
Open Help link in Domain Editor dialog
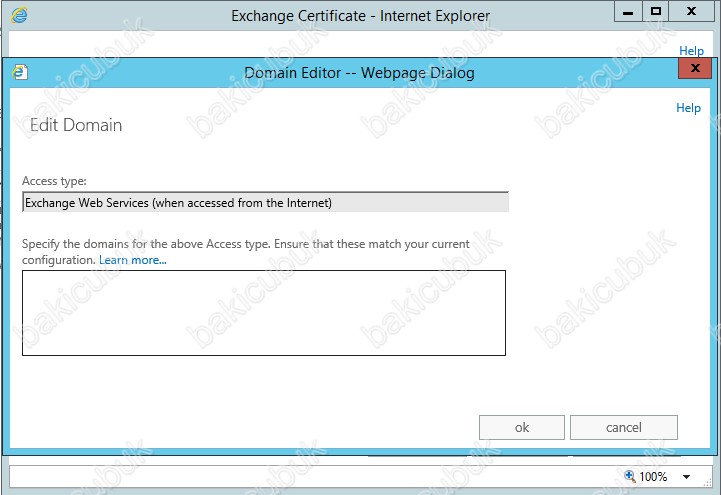[688, 108]
